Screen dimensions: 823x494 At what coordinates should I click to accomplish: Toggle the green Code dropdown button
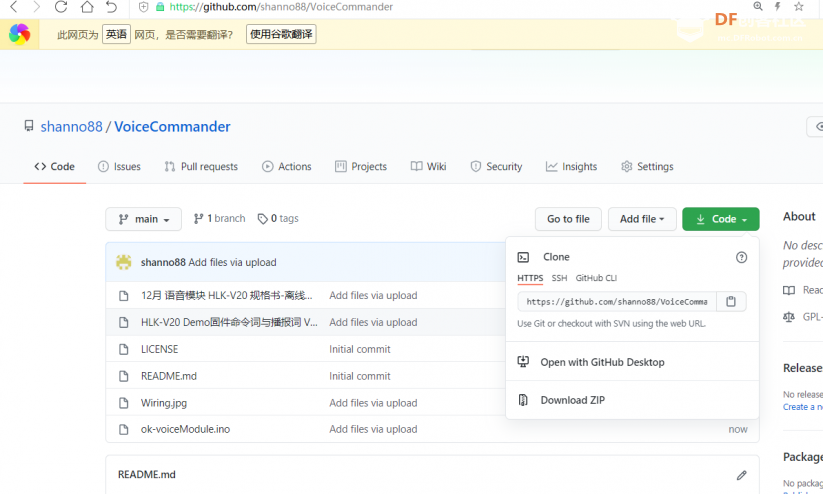[x=721, y=219]
